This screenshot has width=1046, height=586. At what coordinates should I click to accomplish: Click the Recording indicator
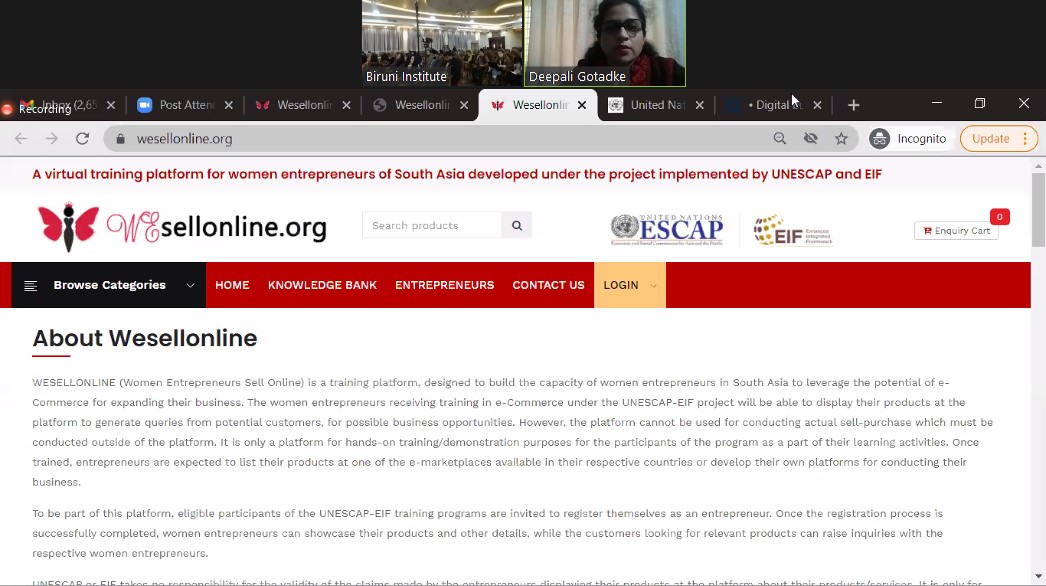(37, 109)
